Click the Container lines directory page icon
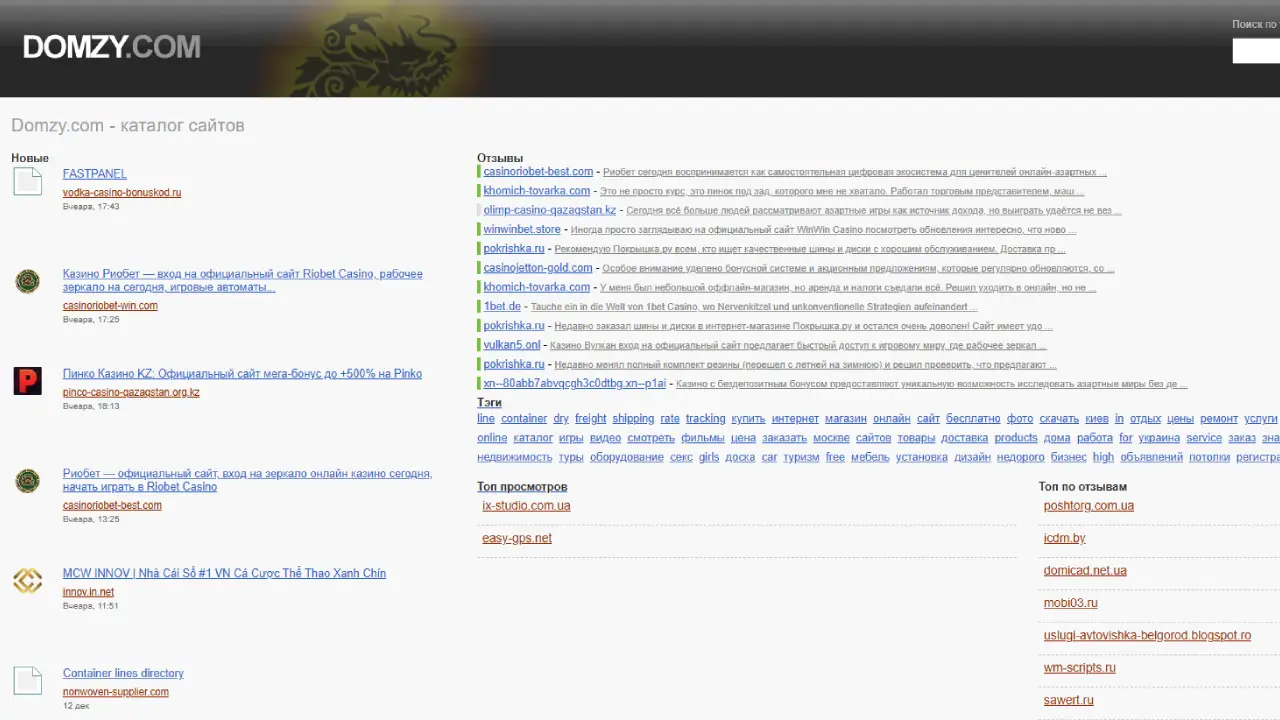Image resolution: width=1280 pixels, height=720 pixels. click(x=27, y=681)
